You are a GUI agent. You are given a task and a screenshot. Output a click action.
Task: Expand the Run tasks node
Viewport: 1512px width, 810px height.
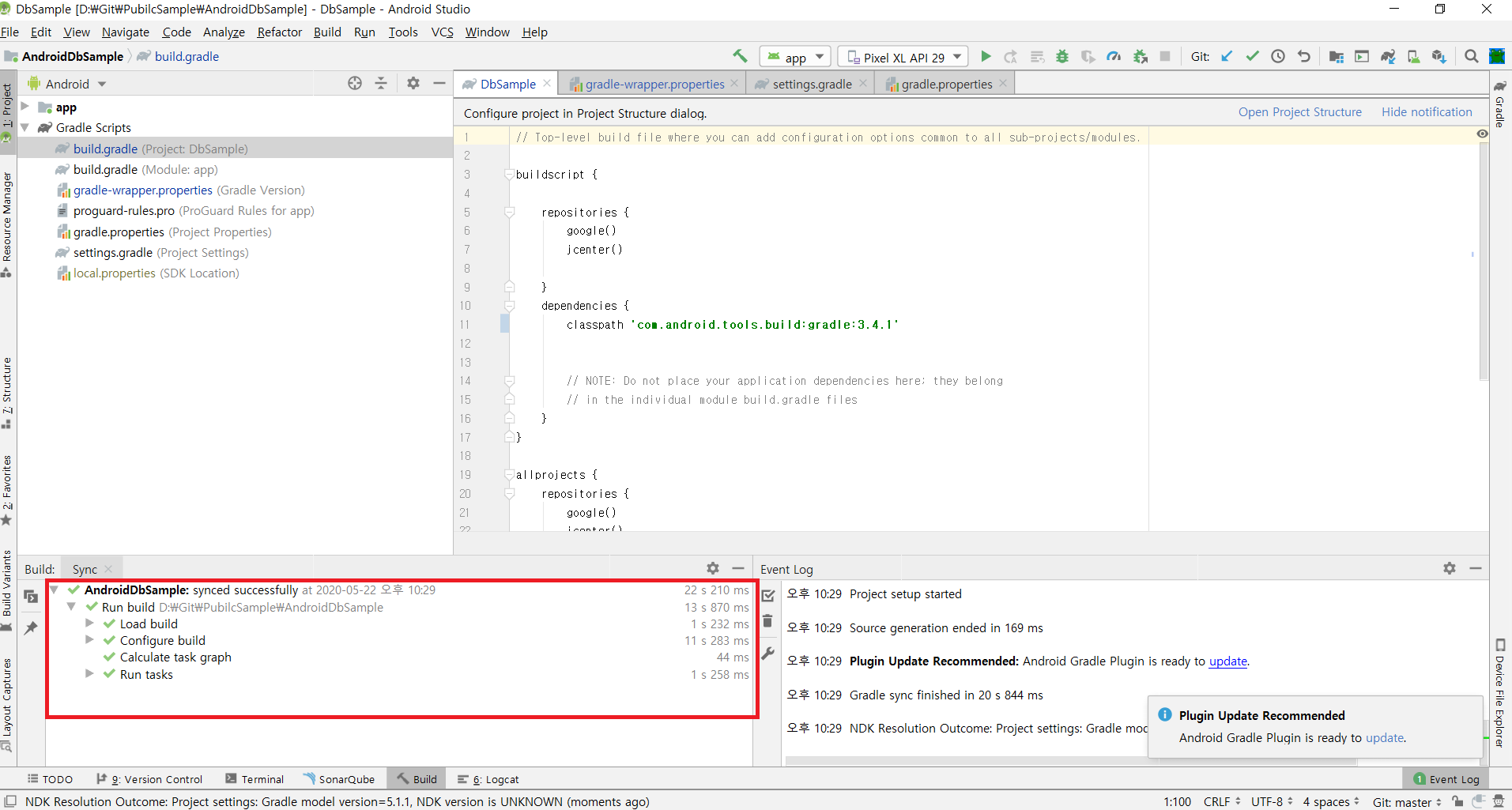(89, 674)
